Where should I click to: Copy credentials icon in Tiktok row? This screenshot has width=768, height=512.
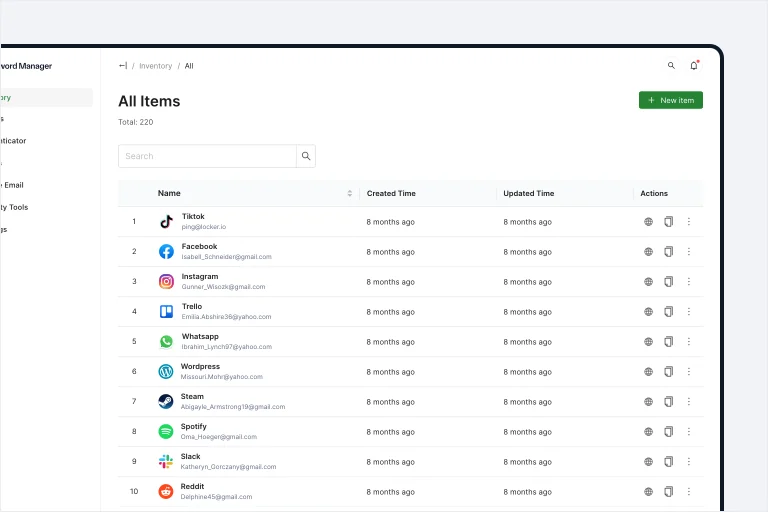coord(669,221)
